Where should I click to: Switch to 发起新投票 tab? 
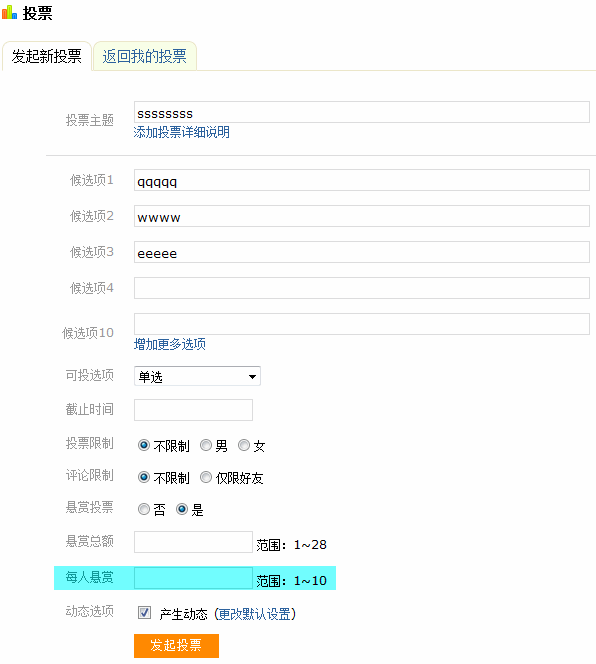[47, 56]
